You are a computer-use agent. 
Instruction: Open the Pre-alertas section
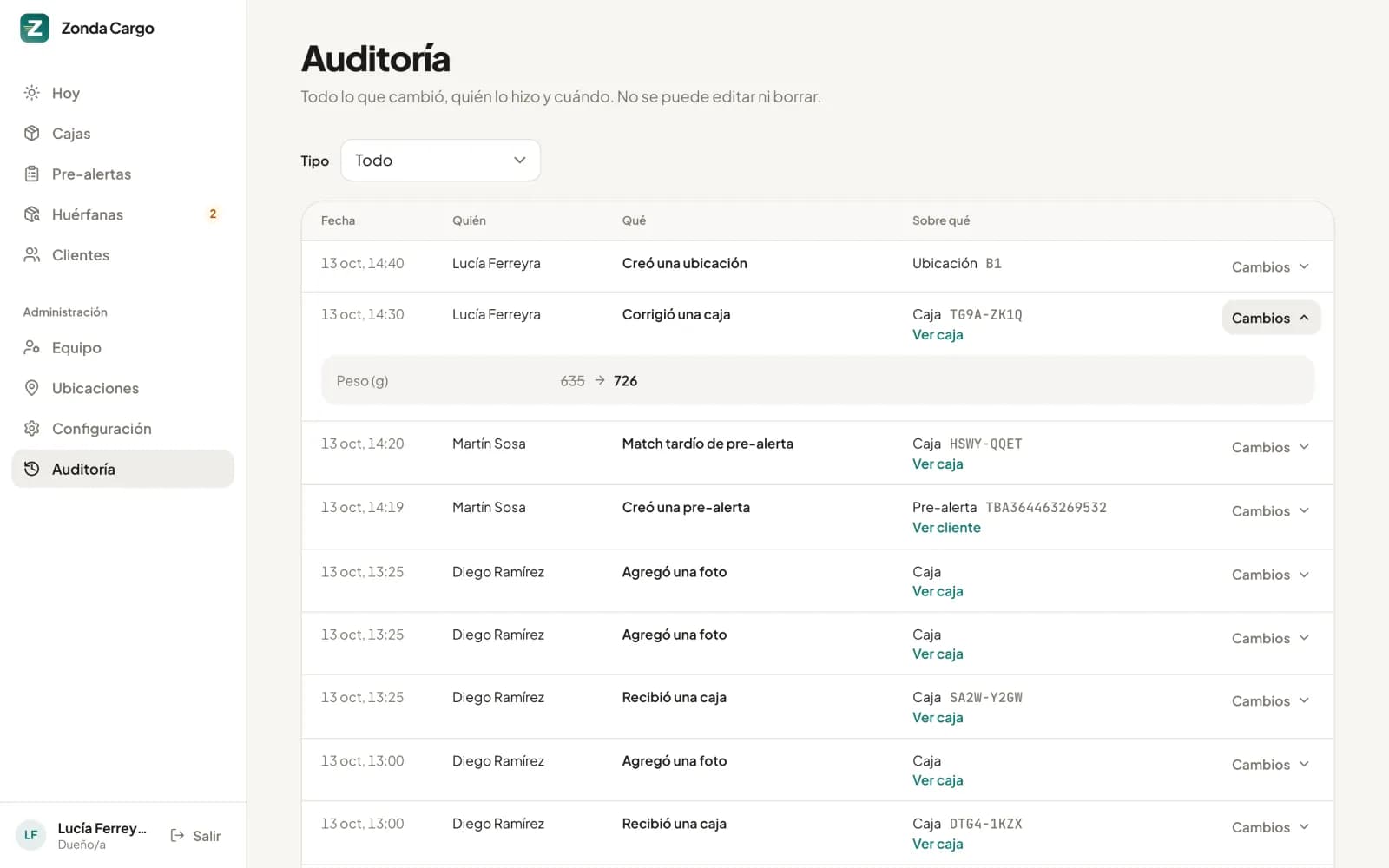click(122, 174)
